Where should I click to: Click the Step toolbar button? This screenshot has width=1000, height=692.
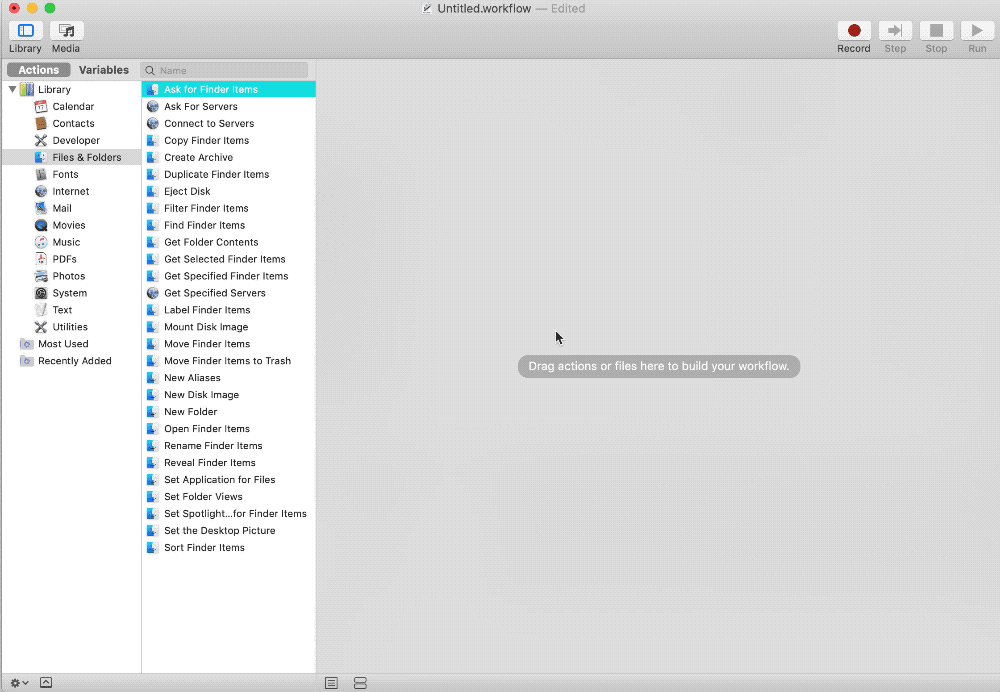895,31
